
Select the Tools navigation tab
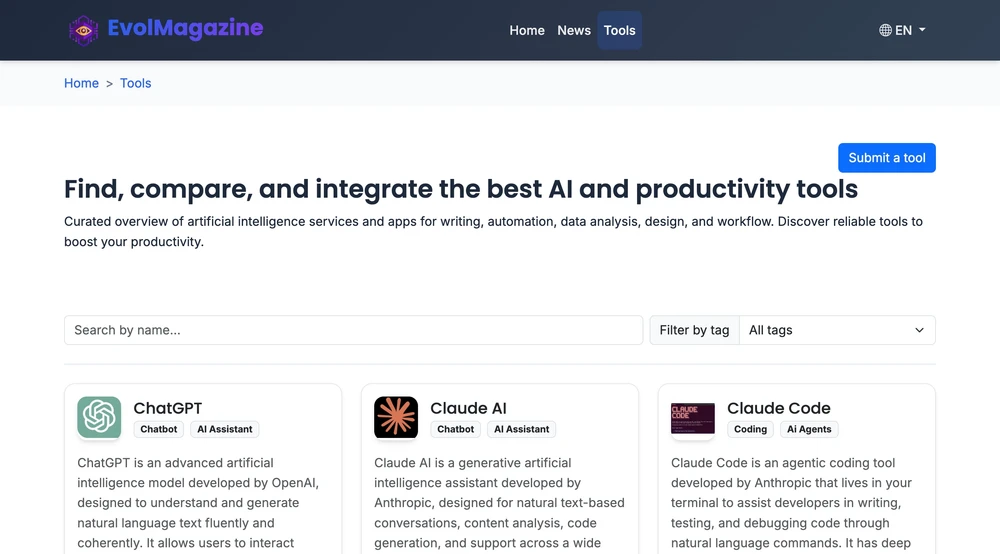(x=619, y=30)
